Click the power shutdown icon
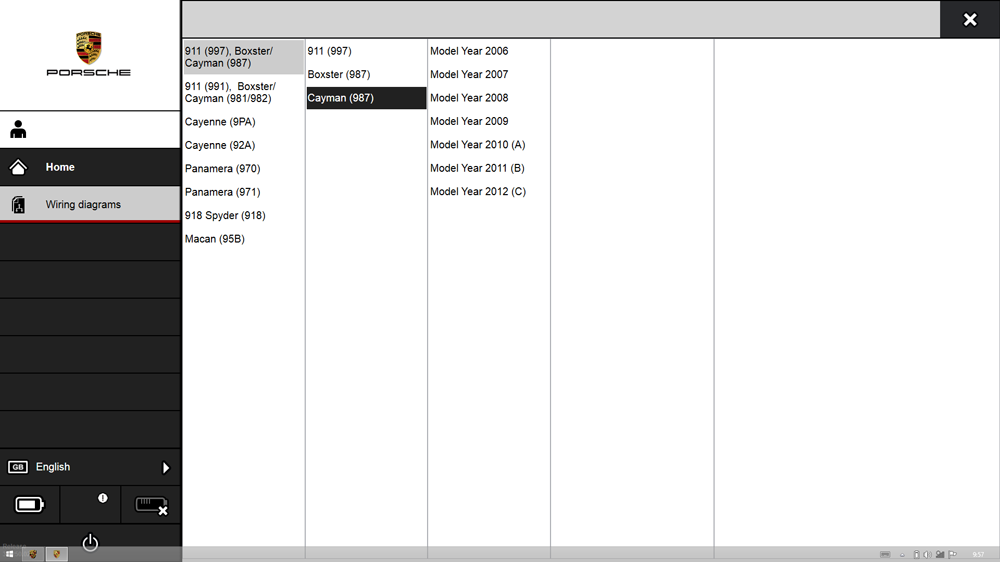This screenshot has width=1000, height=562. (90, 542)
